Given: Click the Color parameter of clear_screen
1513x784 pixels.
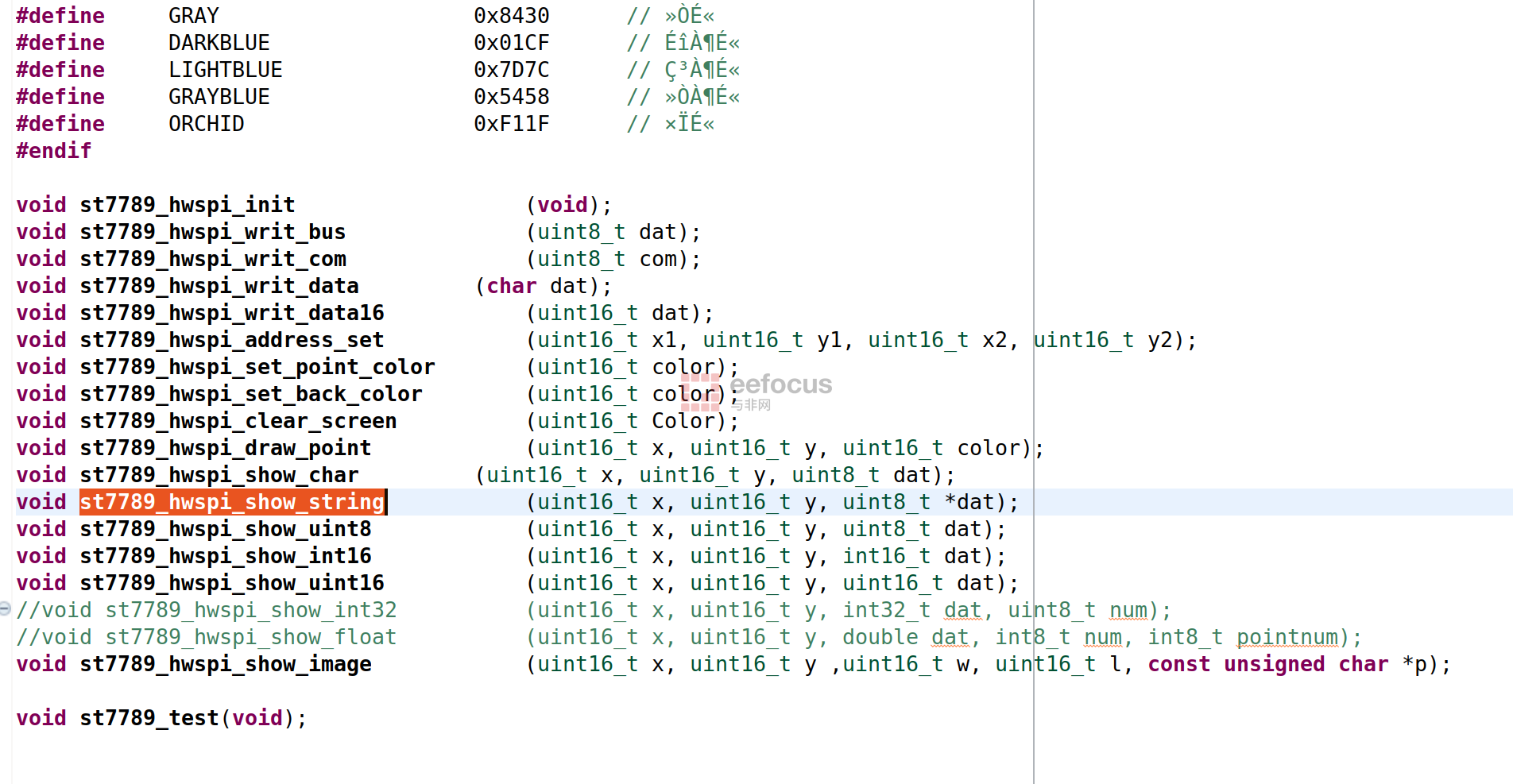Looking at the screenshot, I should coord(683,421).
